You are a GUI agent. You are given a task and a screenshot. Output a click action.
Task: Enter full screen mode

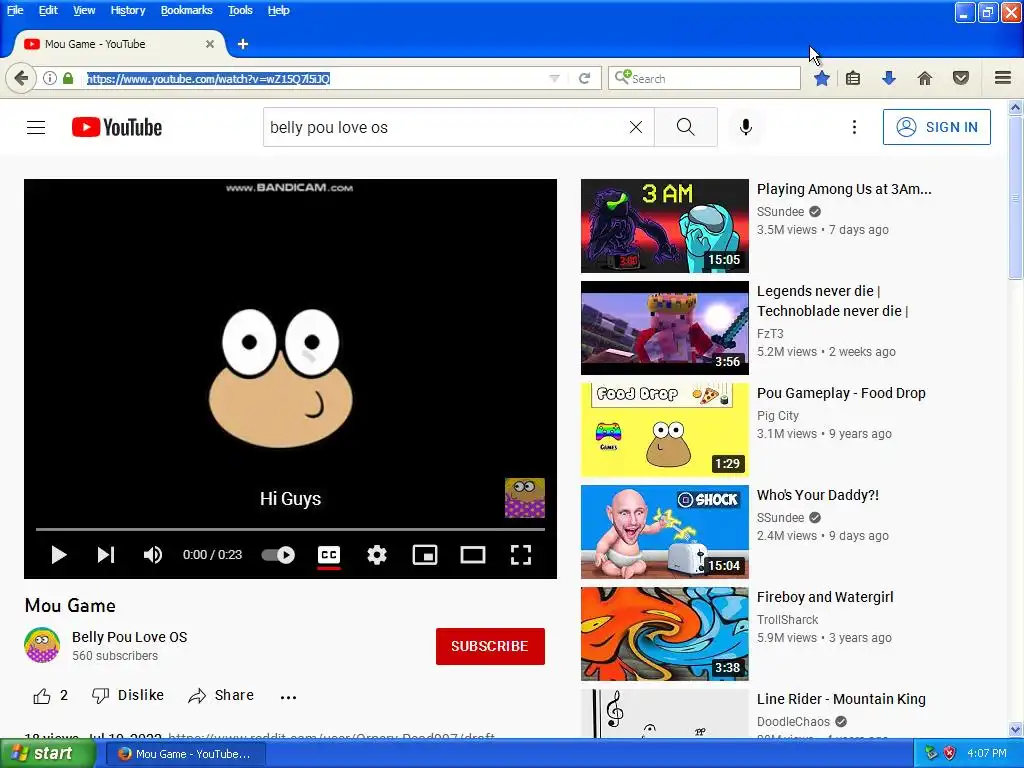(520, 555)
